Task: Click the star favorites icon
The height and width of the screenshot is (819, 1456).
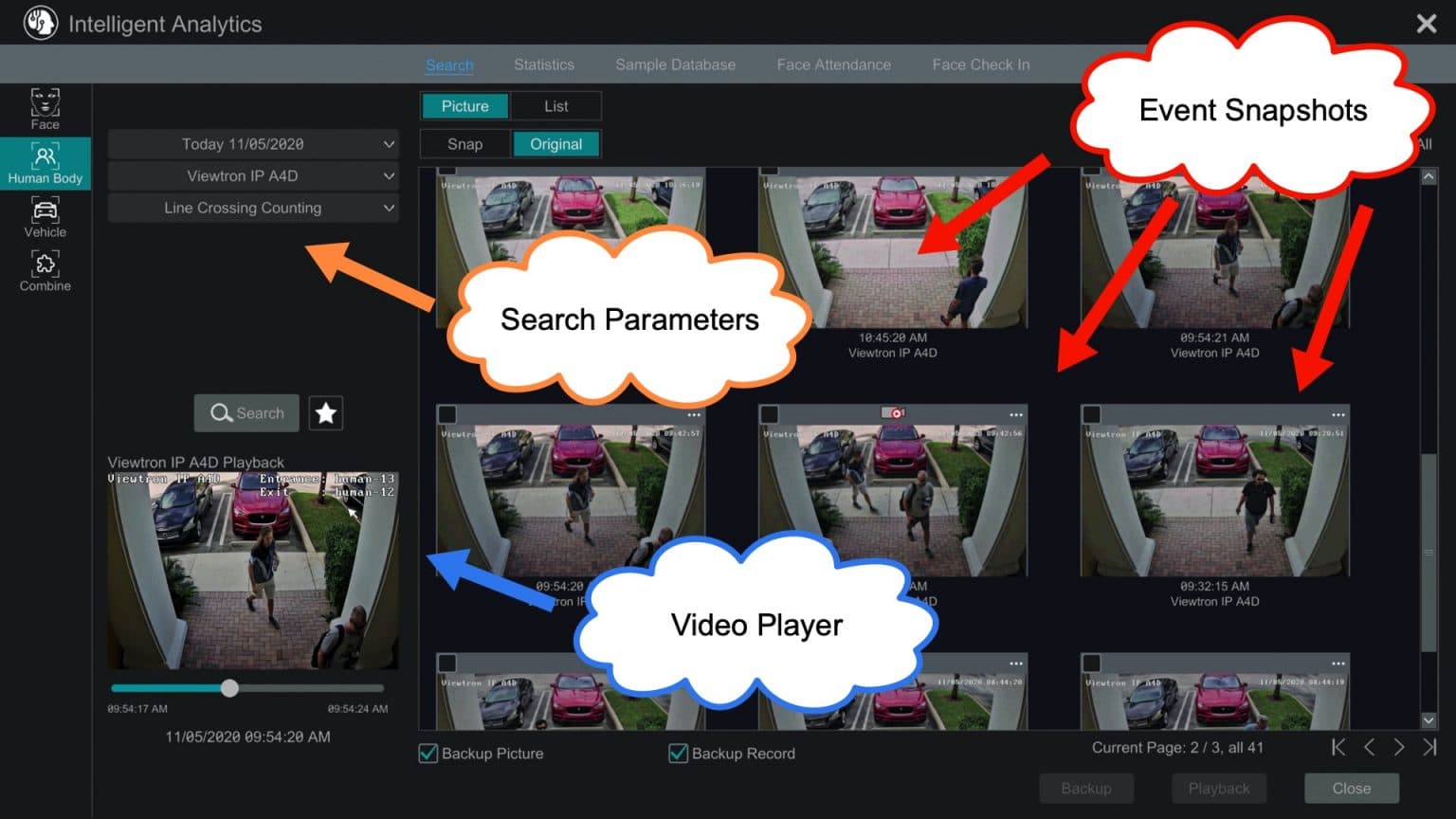Action: (x=325, y=413)
